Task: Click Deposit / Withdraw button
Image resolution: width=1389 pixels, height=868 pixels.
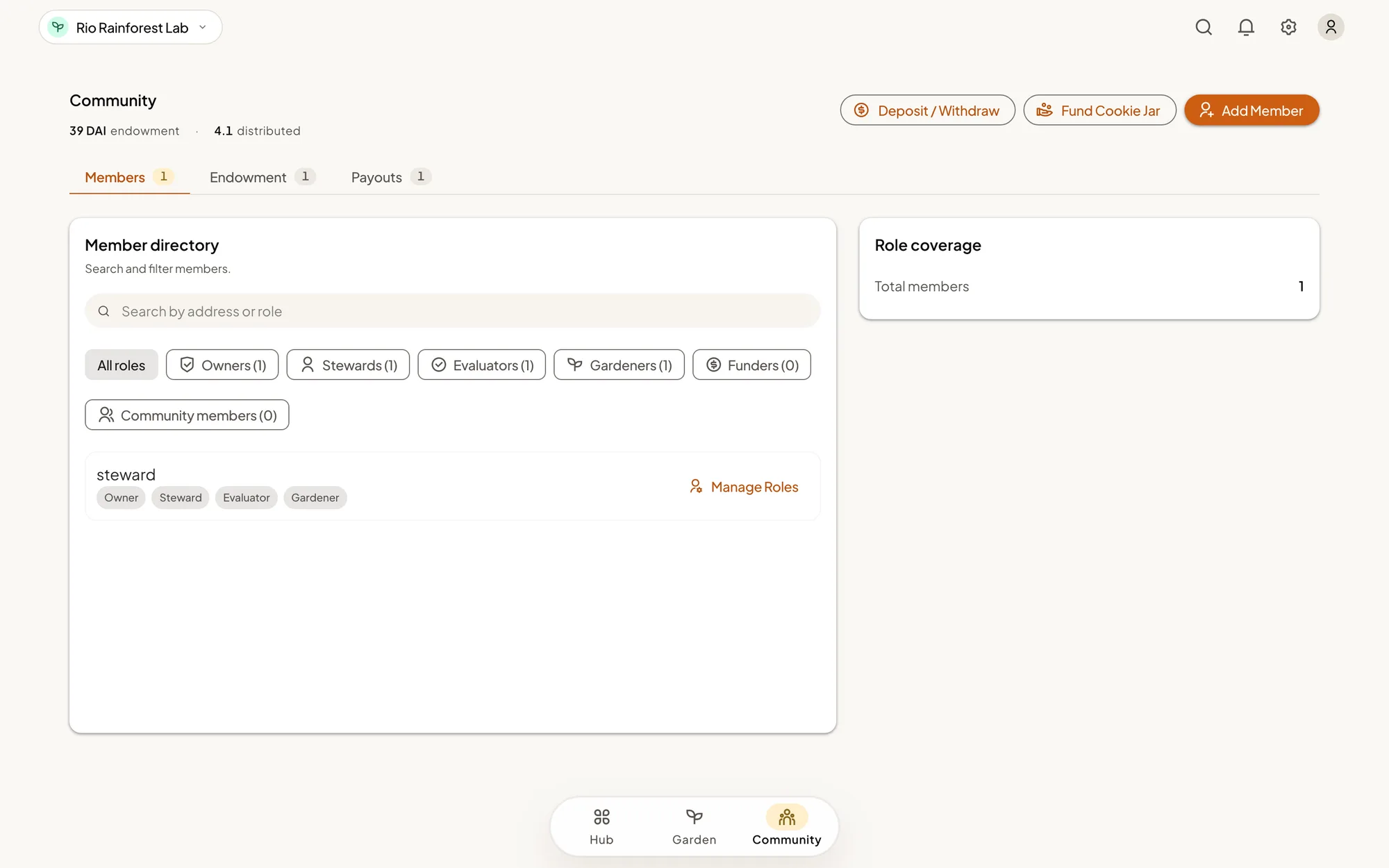Action: click(x=927, y=110)
